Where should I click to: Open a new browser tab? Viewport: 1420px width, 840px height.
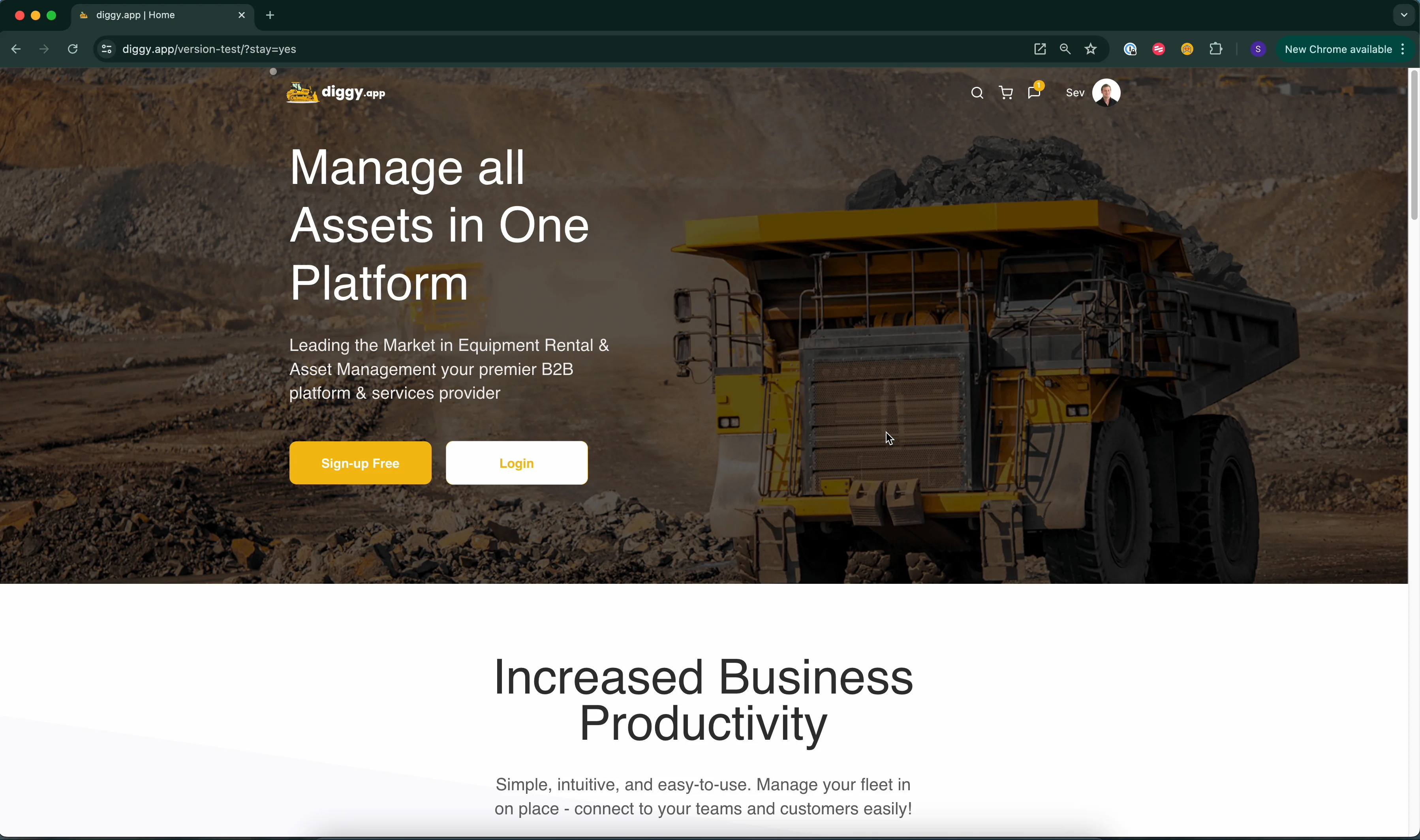270,15
